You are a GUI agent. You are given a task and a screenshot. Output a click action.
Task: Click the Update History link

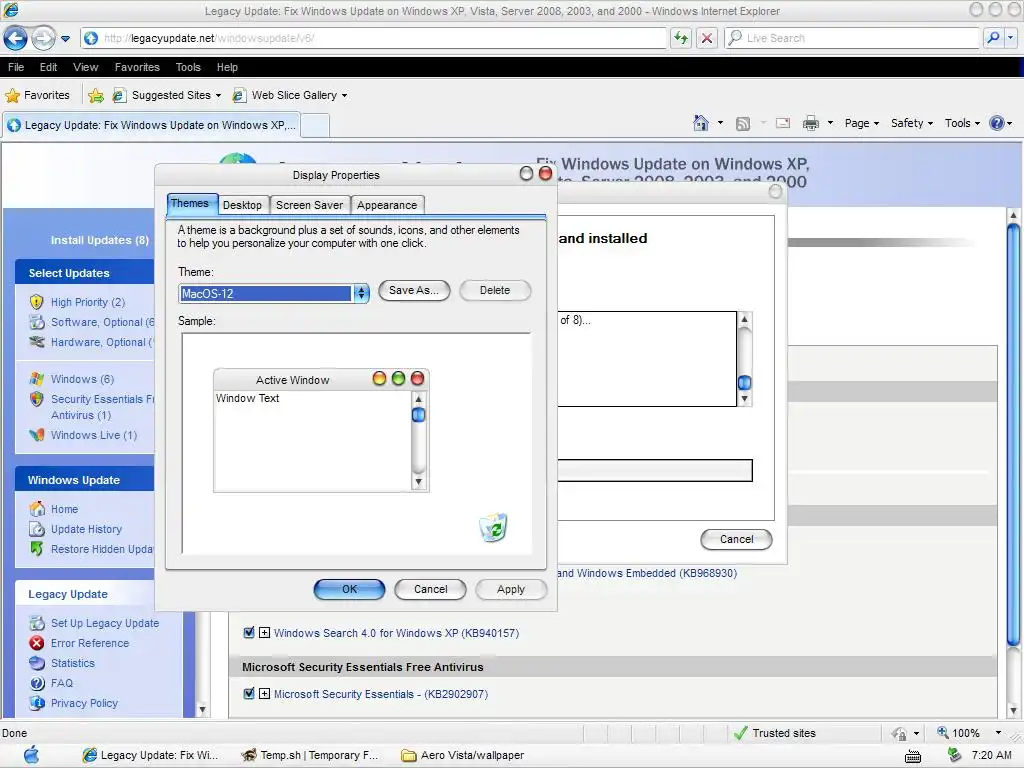(86, 529)
